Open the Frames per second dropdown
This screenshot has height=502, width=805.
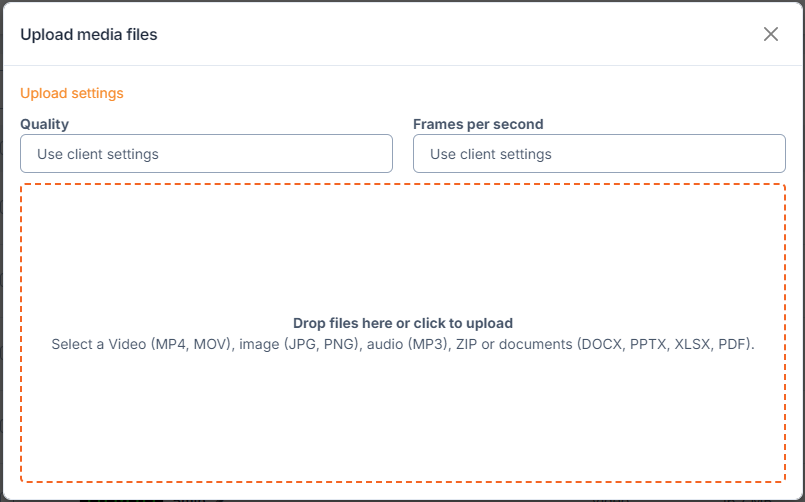[599, 153]
